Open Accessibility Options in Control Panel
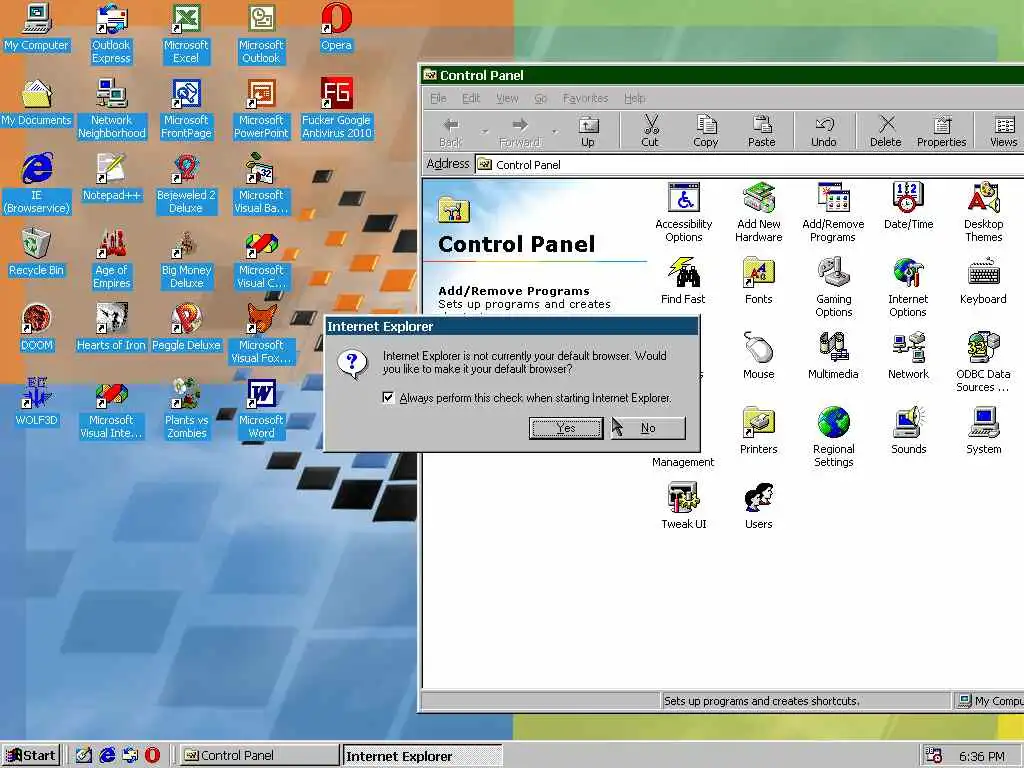 coord(683,212)
